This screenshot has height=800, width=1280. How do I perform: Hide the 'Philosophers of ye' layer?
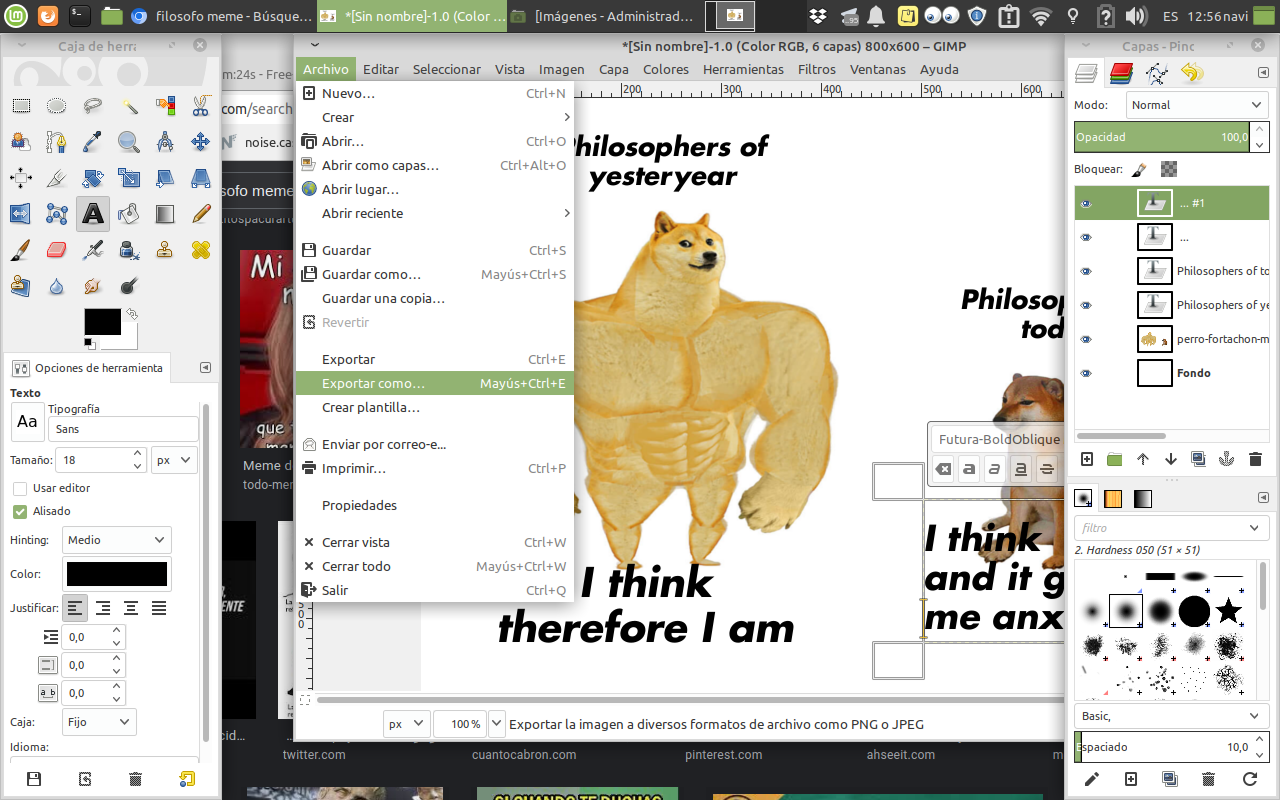point(1086,305)
